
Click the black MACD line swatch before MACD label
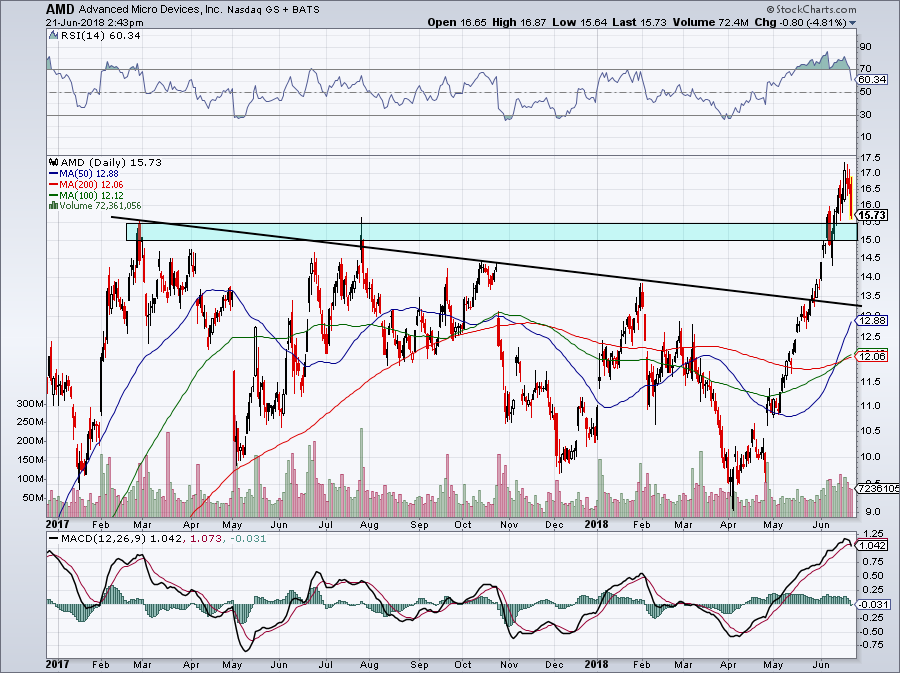[54, 539]
